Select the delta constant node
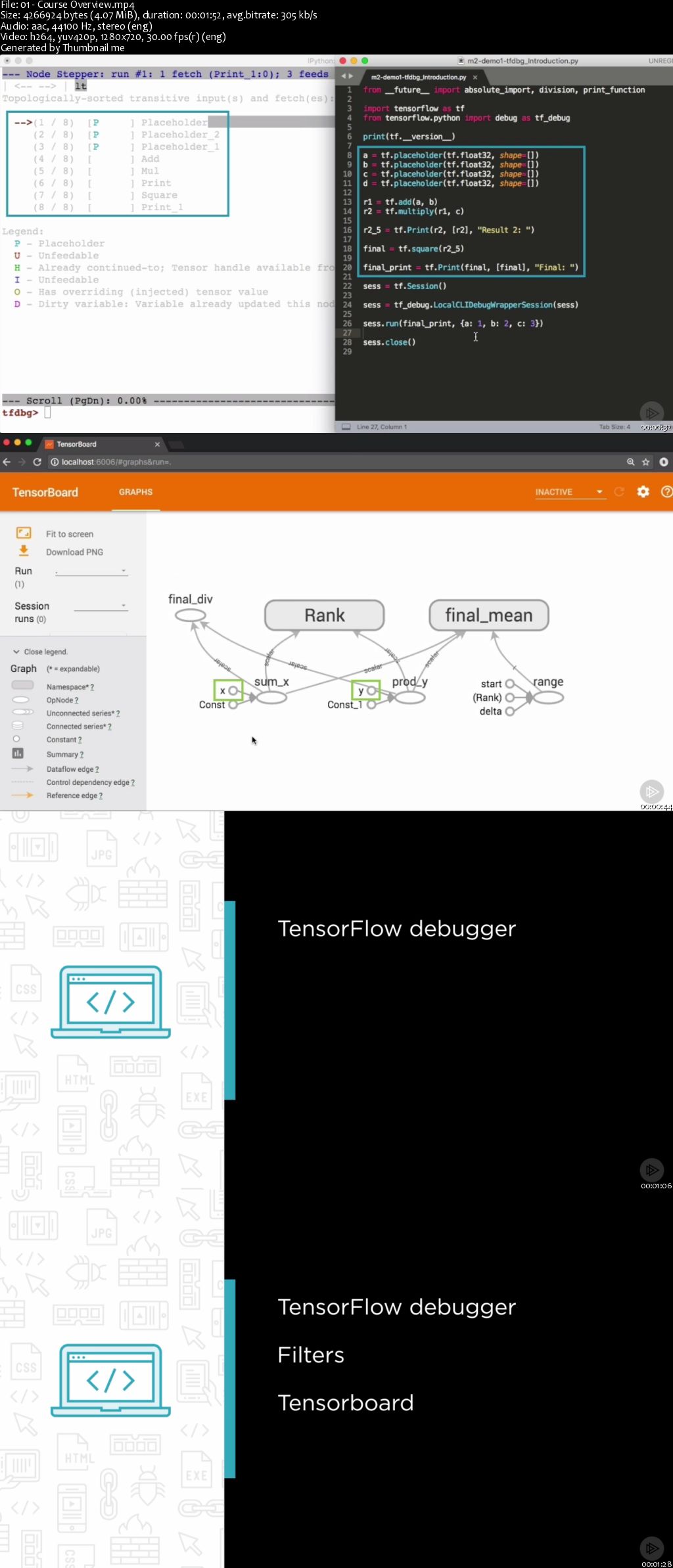 coord(509,711)
